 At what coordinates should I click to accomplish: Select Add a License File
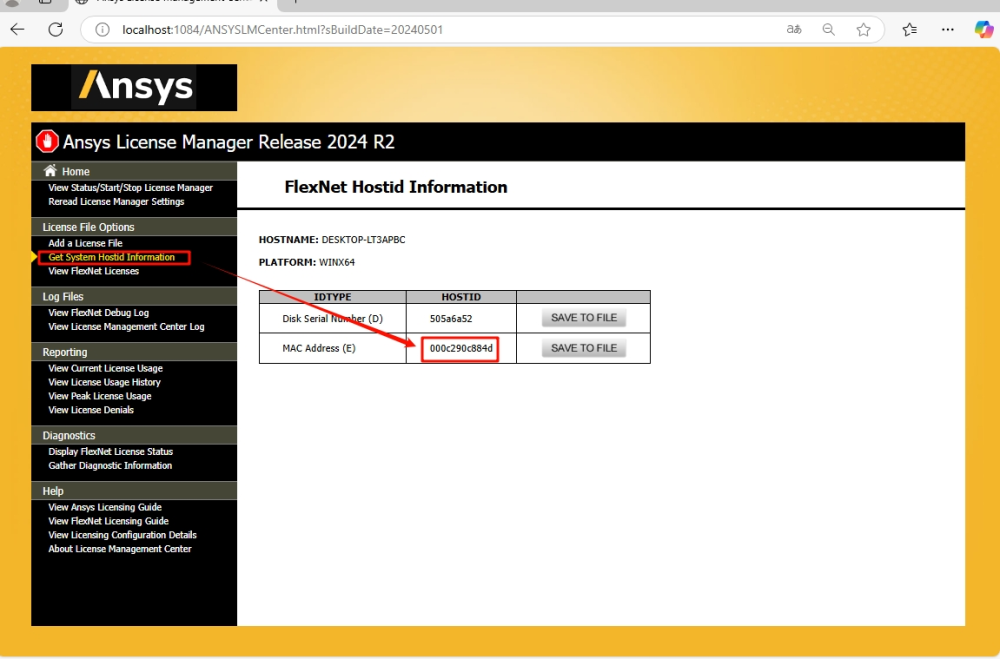click(x=85, y=243)
